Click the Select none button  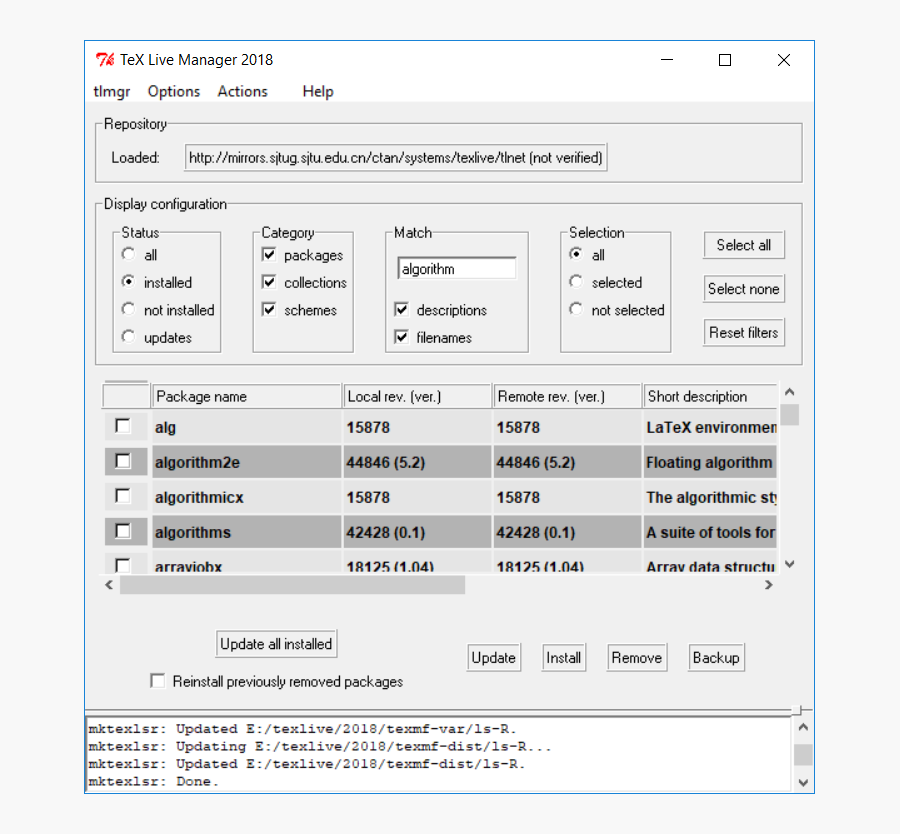pyautogui.click(x=744, y=289)
